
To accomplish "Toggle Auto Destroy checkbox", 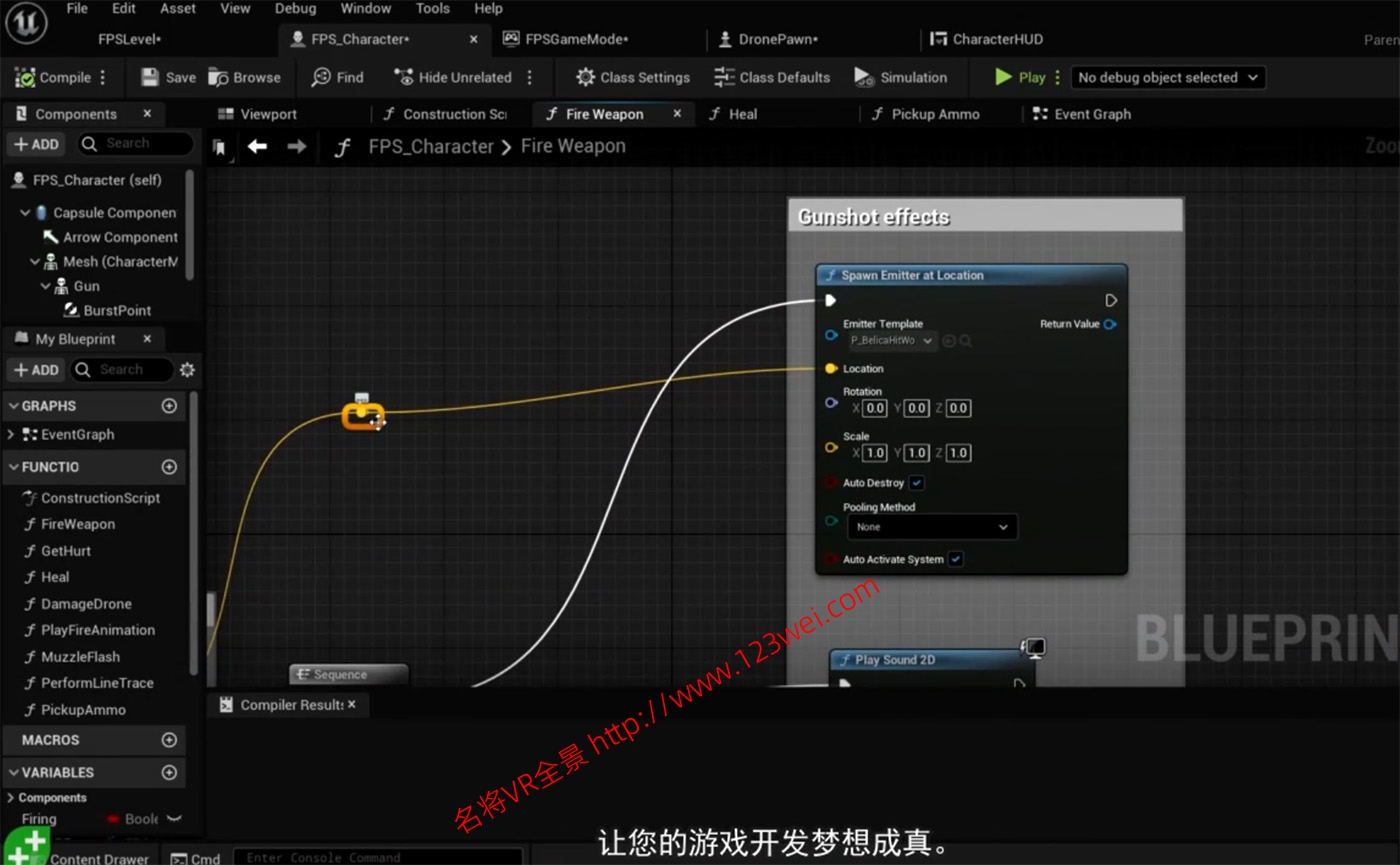I will pyautogui.click(x=917, y=483).
